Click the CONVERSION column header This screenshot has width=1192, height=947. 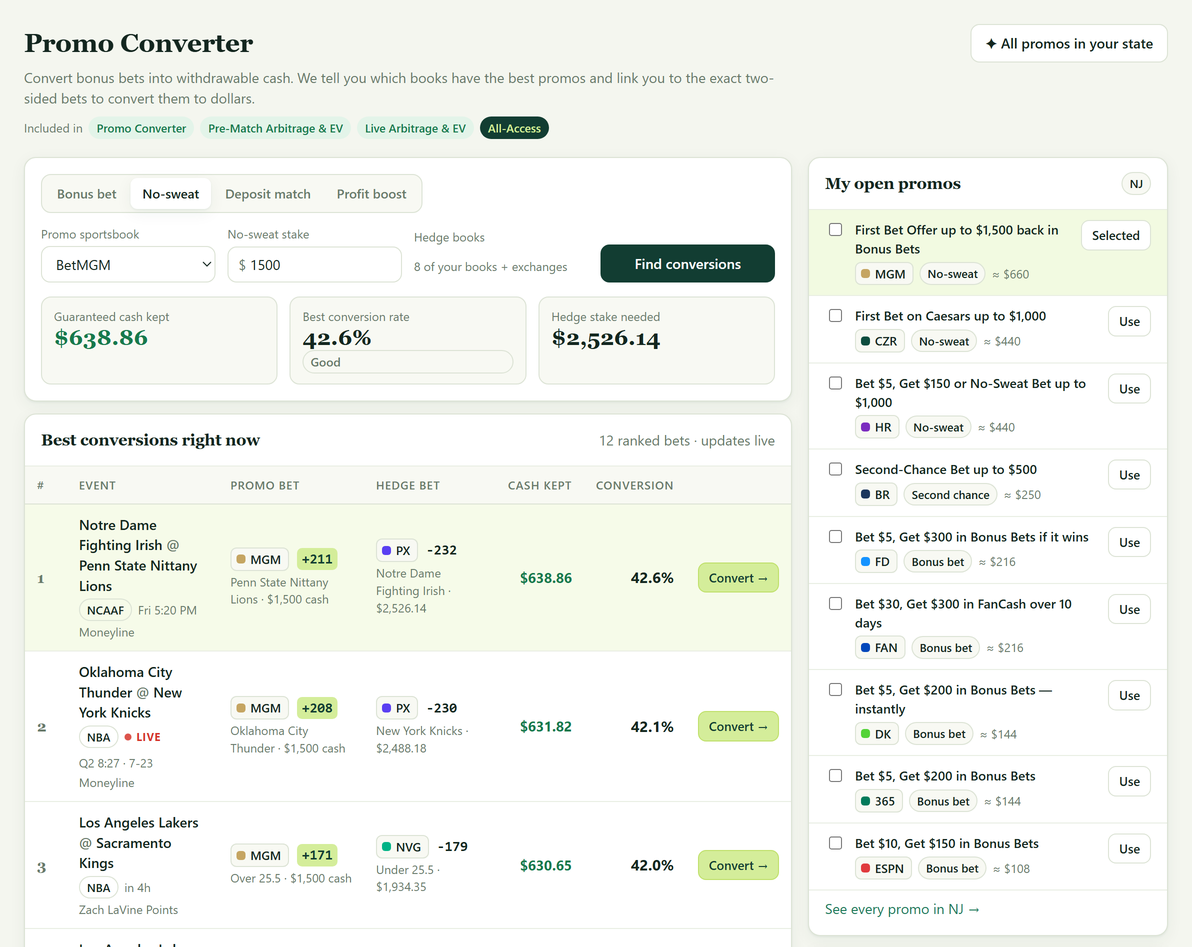634,486
